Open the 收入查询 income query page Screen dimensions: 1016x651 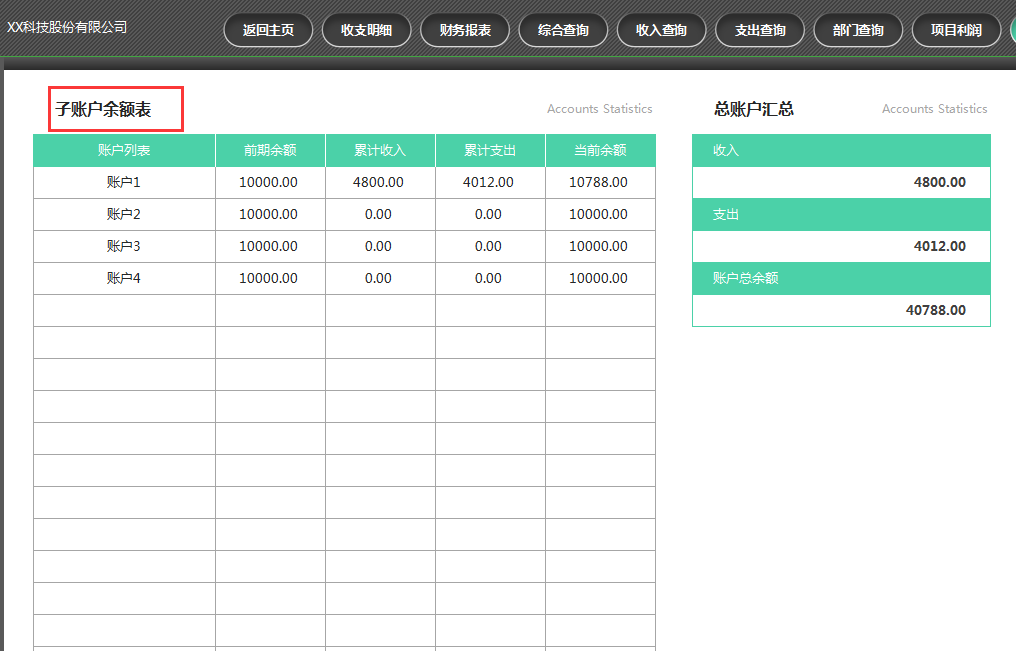(661, 29)
